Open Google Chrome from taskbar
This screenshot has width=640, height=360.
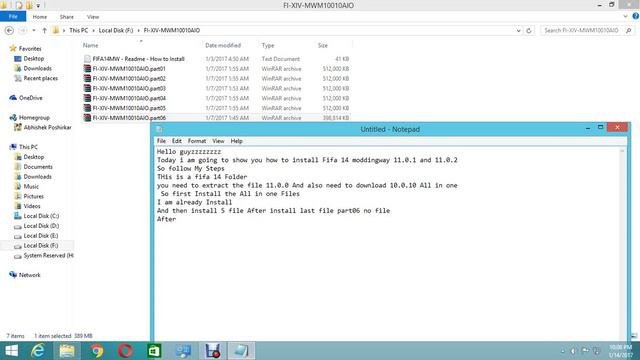(x=97, y=351)
